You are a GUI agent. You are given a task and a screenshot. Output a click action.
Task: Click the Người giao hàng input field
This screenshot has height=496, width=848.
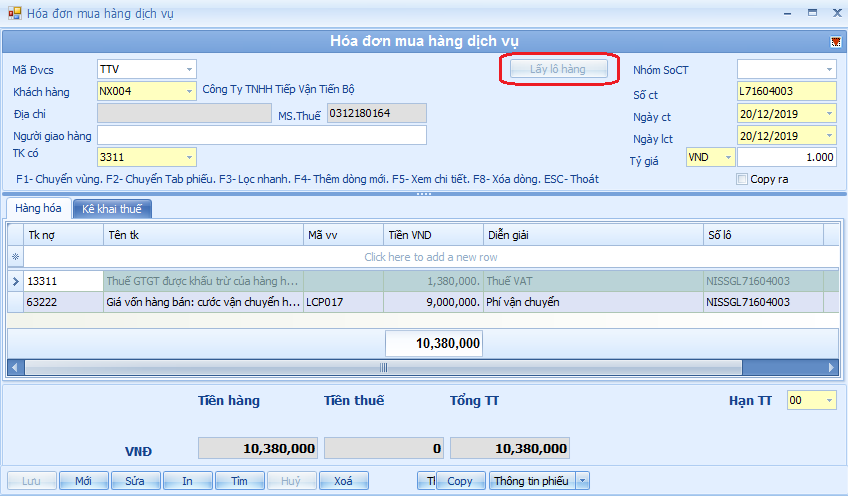pos(262,135)
